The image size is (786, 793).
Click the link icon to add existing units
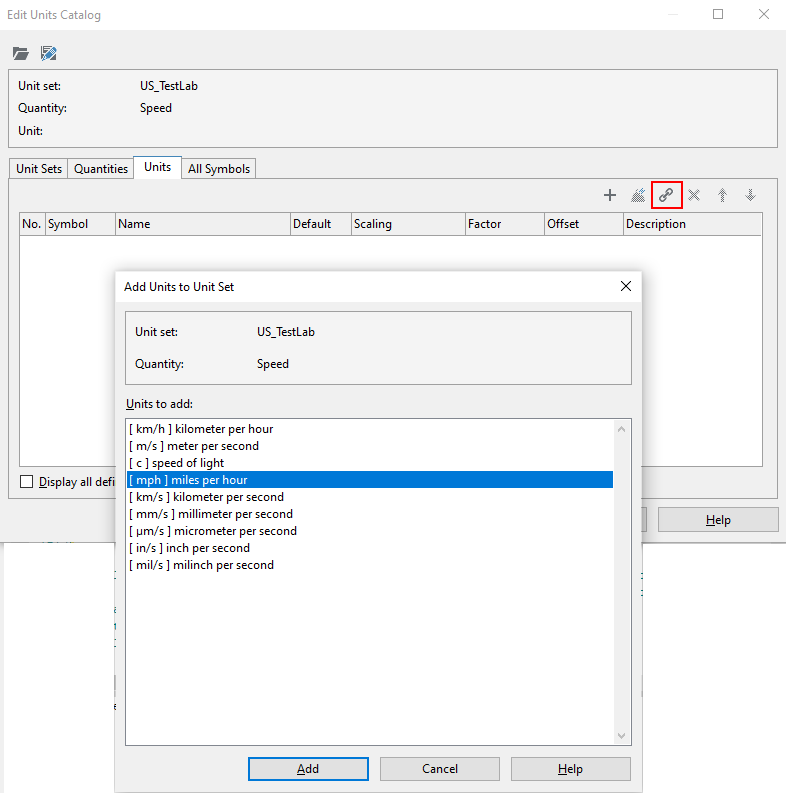click(x=666, y=195)
